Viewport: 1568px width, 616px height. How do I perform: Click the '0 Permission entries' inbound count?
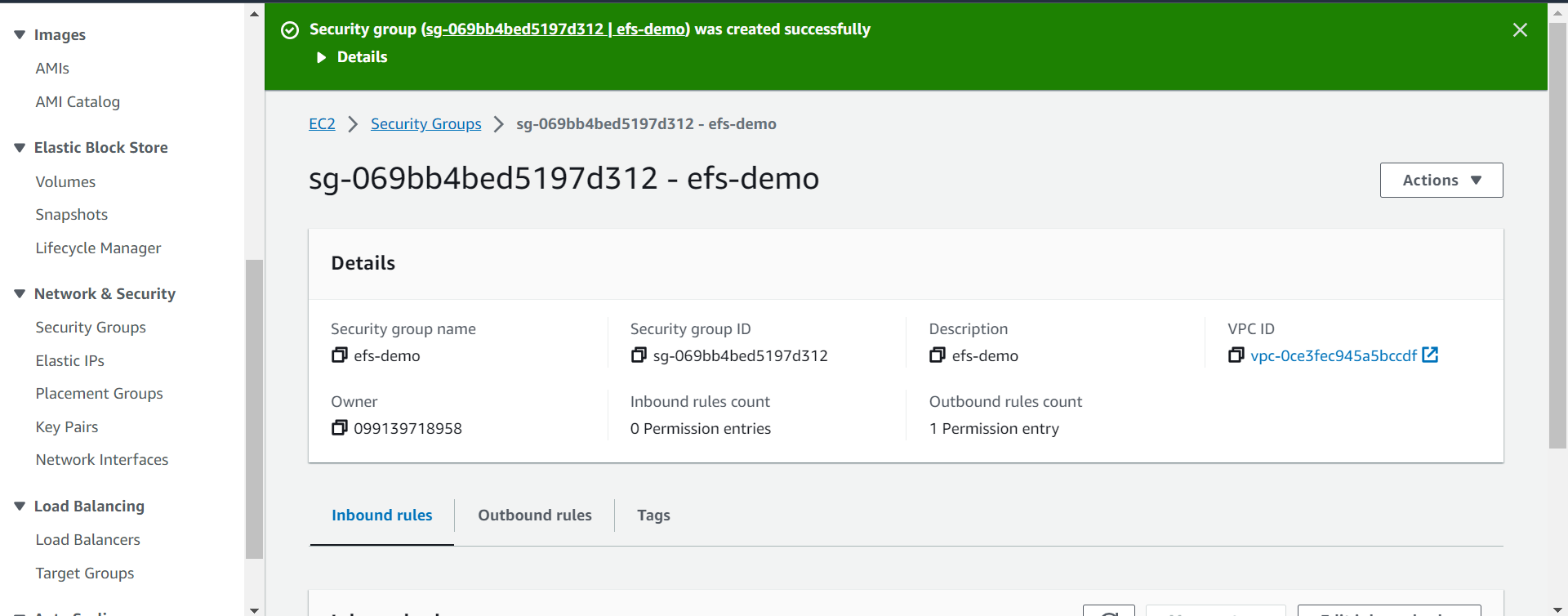[701, 429]
